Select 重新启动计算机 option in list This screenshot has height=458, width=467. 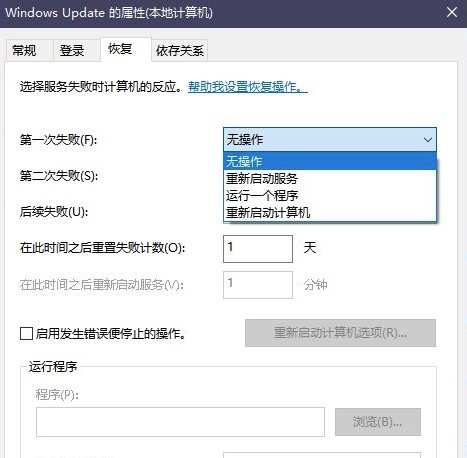(x=330, y=212)
